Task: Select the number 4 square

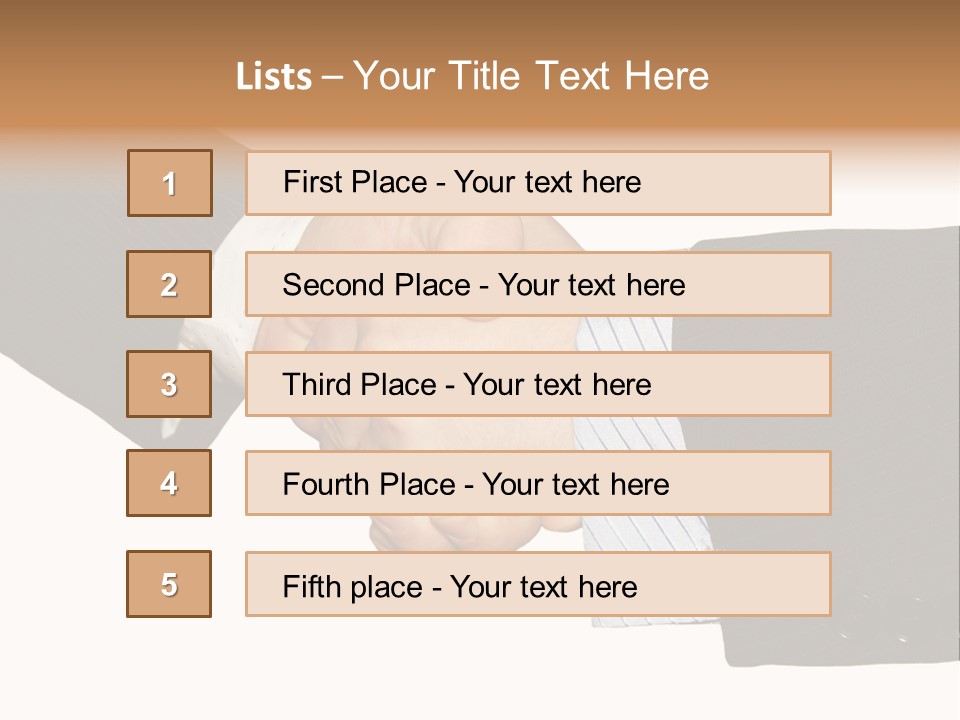Action: [169, 483]
